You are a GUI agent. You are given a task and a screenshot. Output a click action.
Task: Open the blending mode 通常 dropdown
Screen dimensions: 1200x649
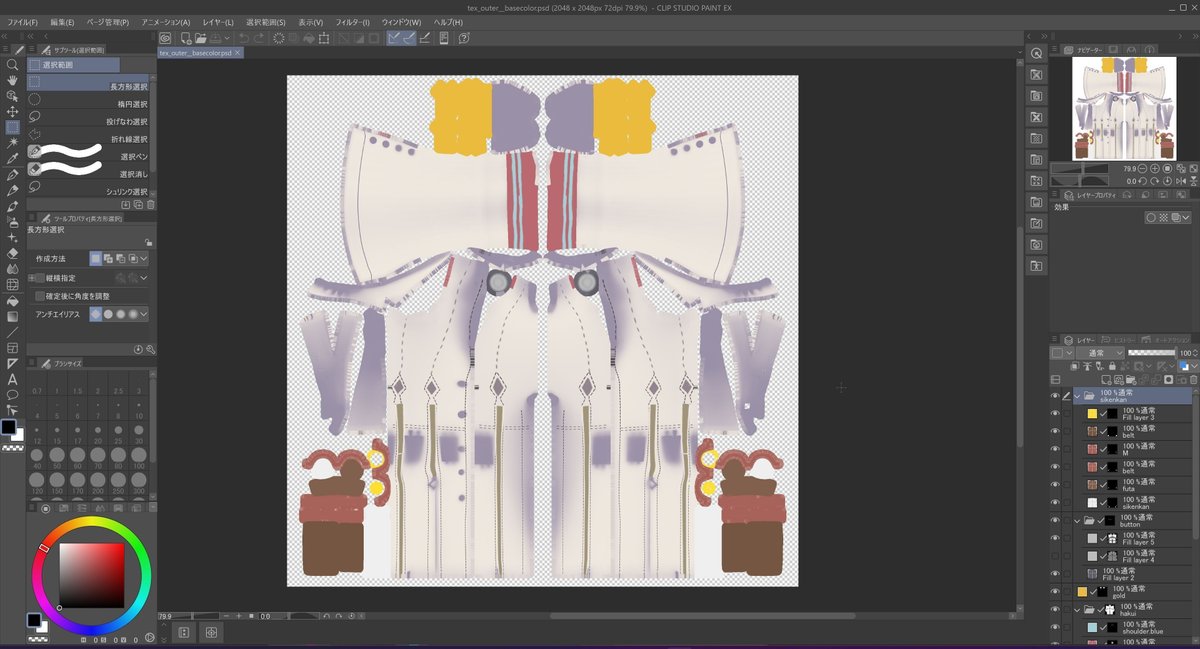coord(1100,353)
